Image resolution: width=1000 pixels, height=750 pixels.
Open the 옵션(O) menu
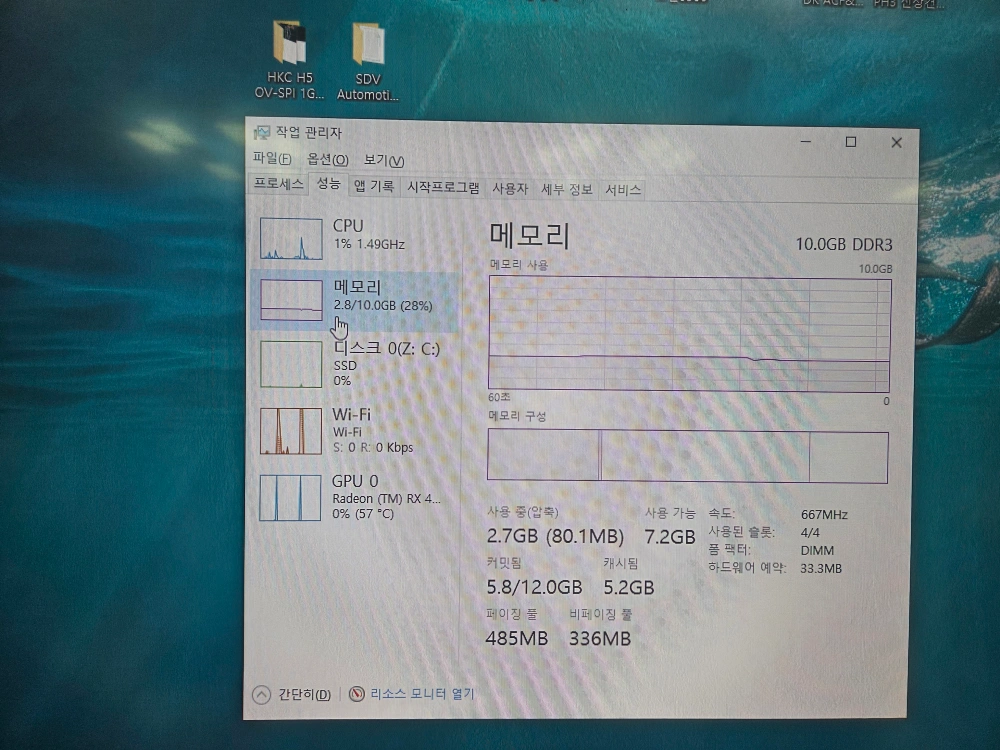tap(328, 159)
